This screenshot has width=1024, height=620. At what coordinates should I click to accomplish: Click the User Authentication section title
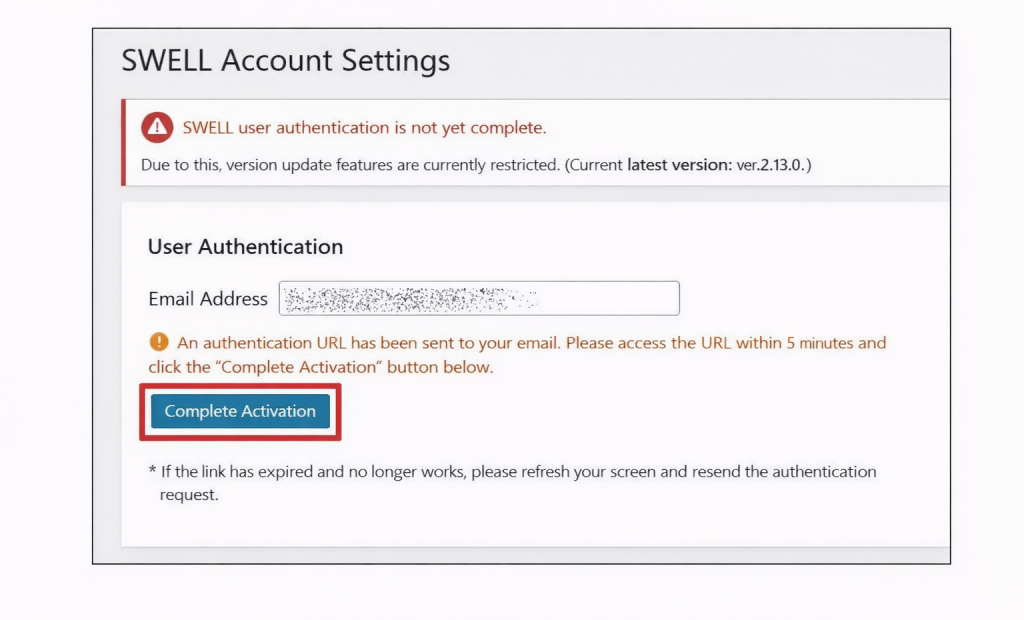[244, 246]
